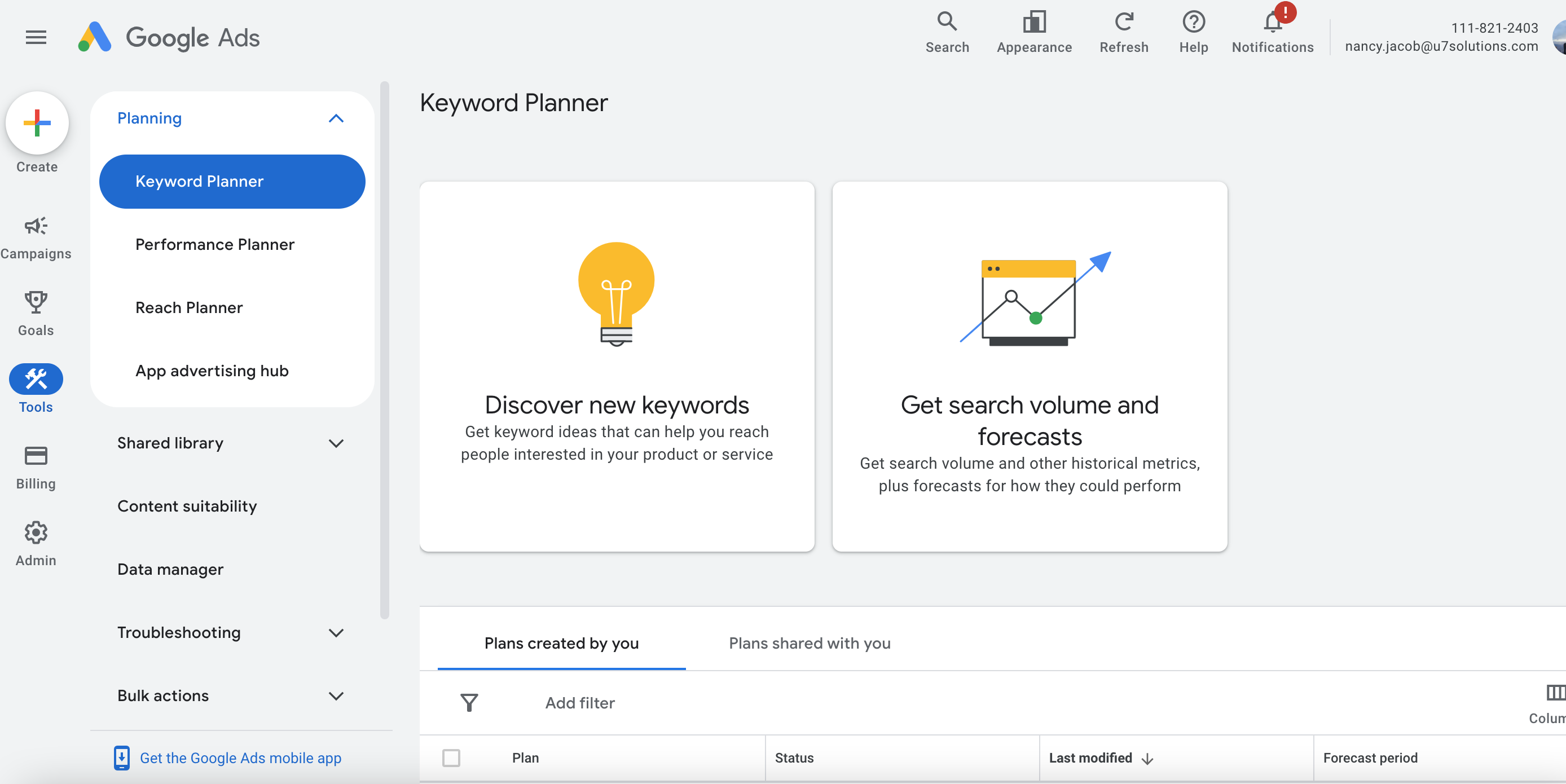Expand the Bulk actions section

click(x=336, y=697)
